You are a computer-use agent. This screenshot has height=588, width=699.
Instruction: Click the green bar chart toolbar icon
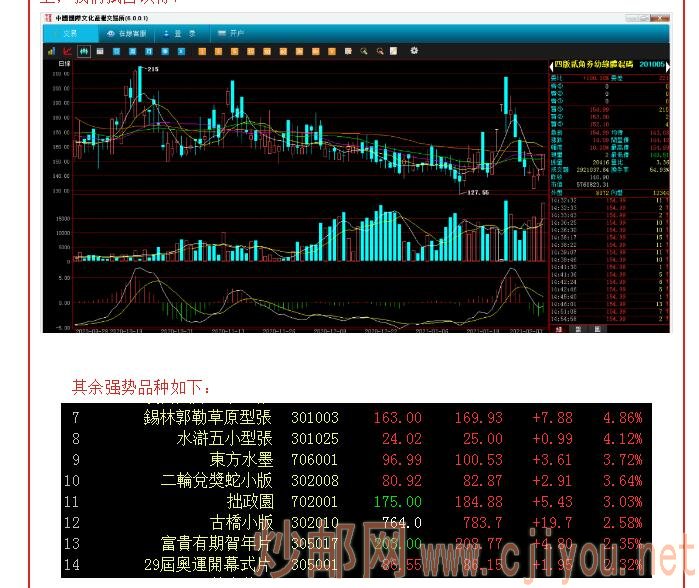coord(50,50)
